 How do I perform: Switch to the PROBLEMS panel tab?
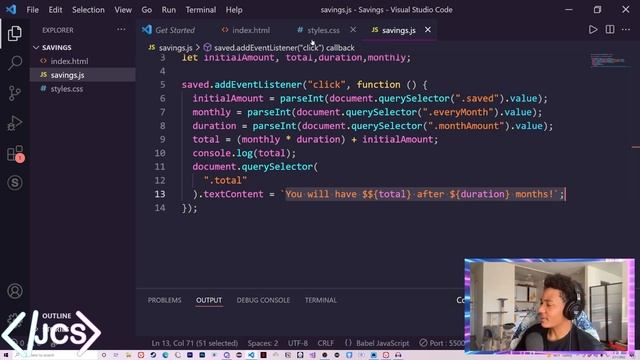click(164, 300)
